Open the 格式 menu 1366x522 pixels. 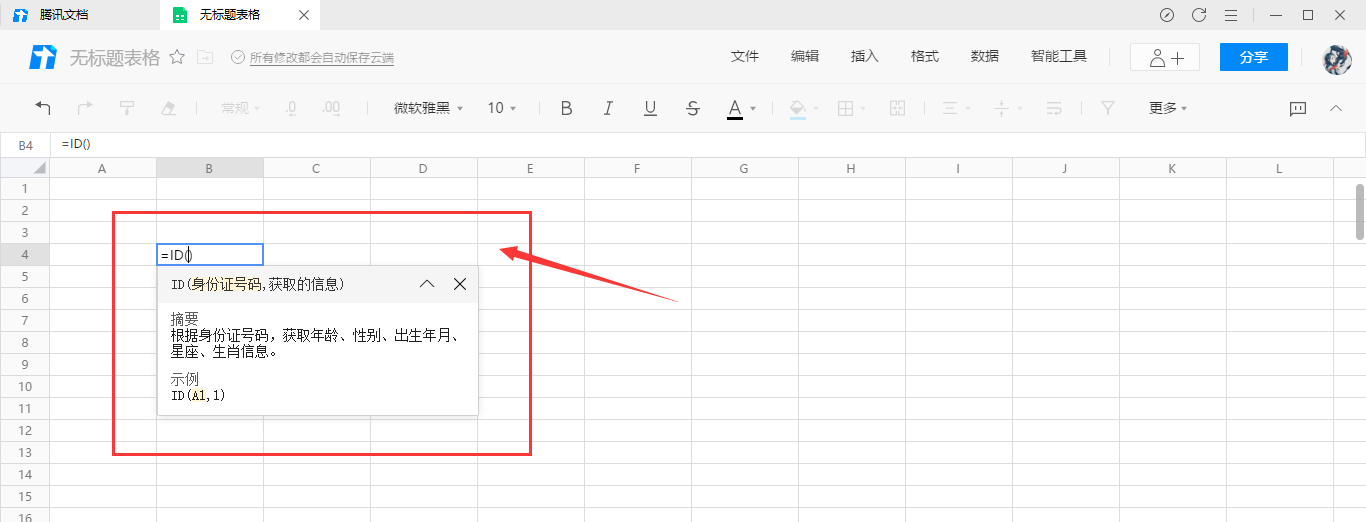click(x=925, y=56)
